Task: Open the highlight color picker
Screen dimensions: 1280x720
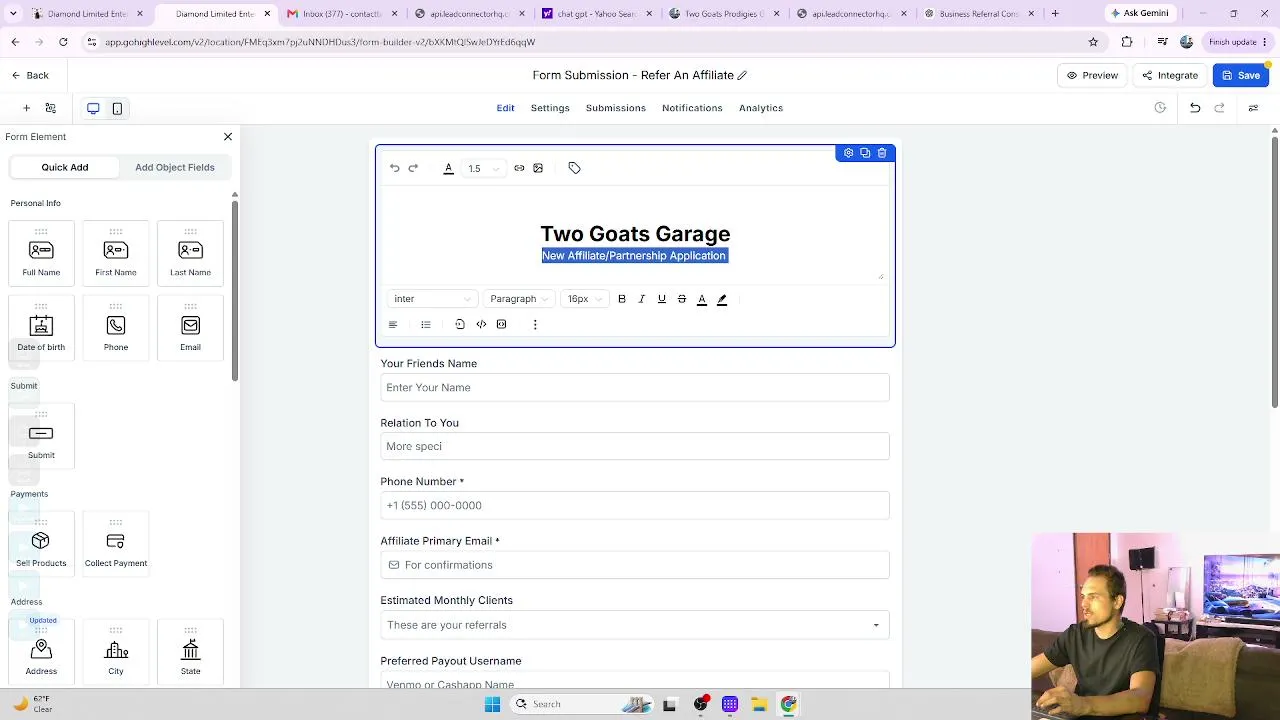Action: tap(722, 299)
